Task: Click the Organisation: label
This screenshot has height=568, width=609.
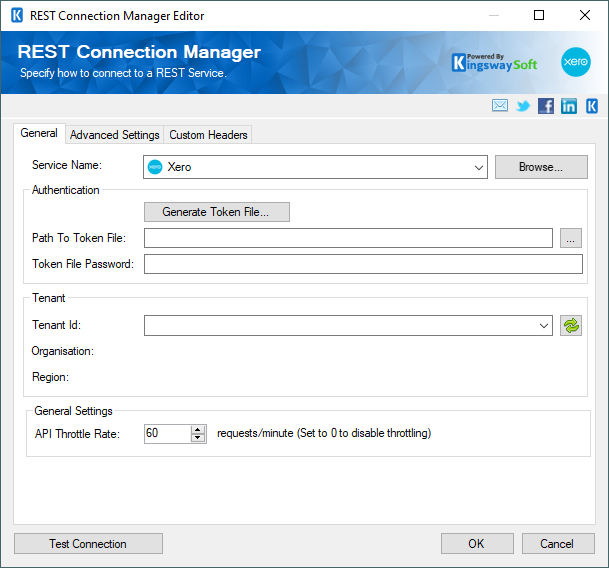Action: (63, 351)
